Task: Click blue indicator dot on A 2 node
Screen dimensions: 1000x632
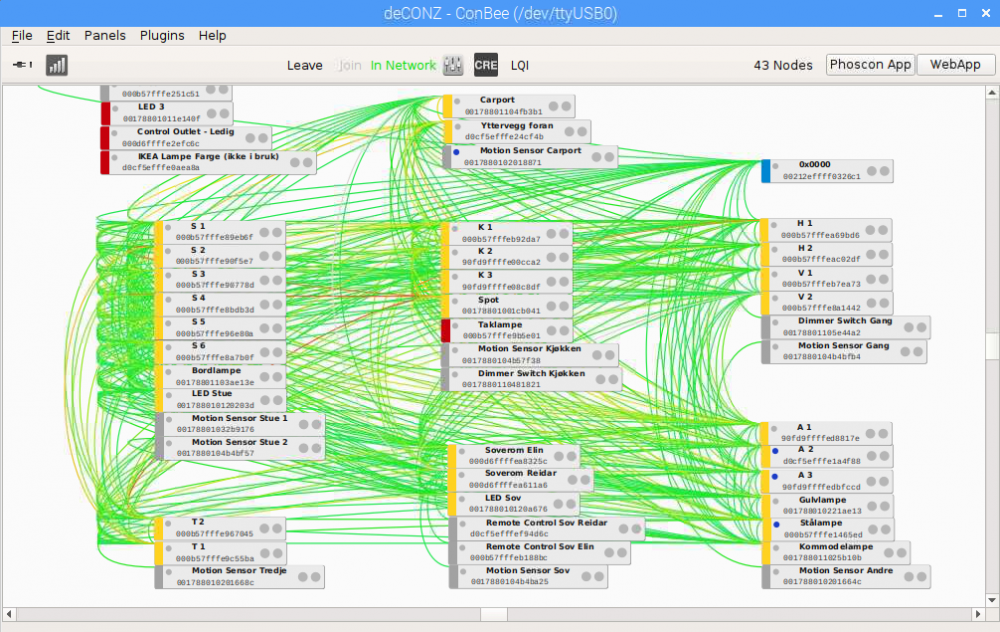Action: click(x=776, y=451)
